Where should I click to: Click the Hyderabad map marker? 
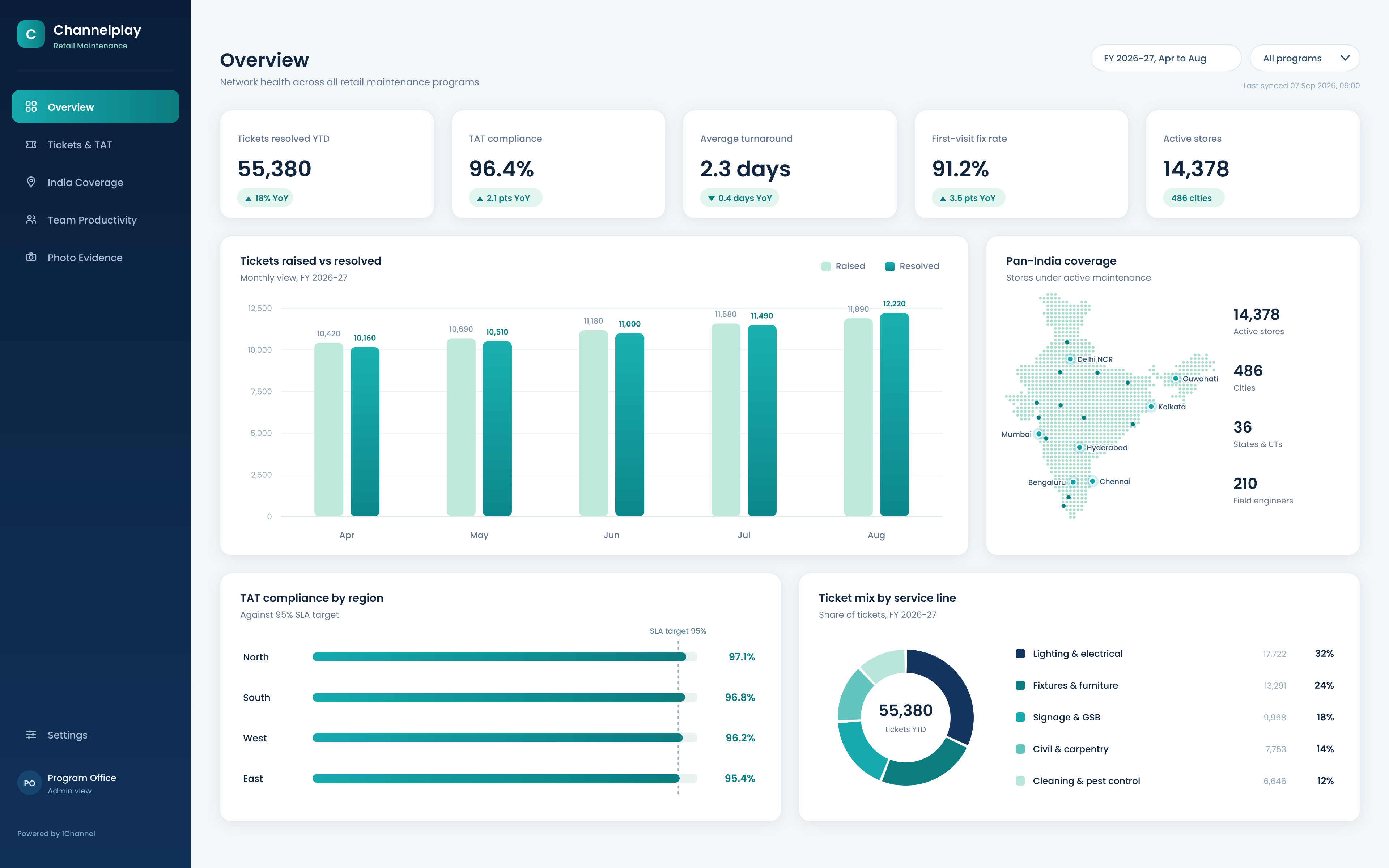point(1080,447)
